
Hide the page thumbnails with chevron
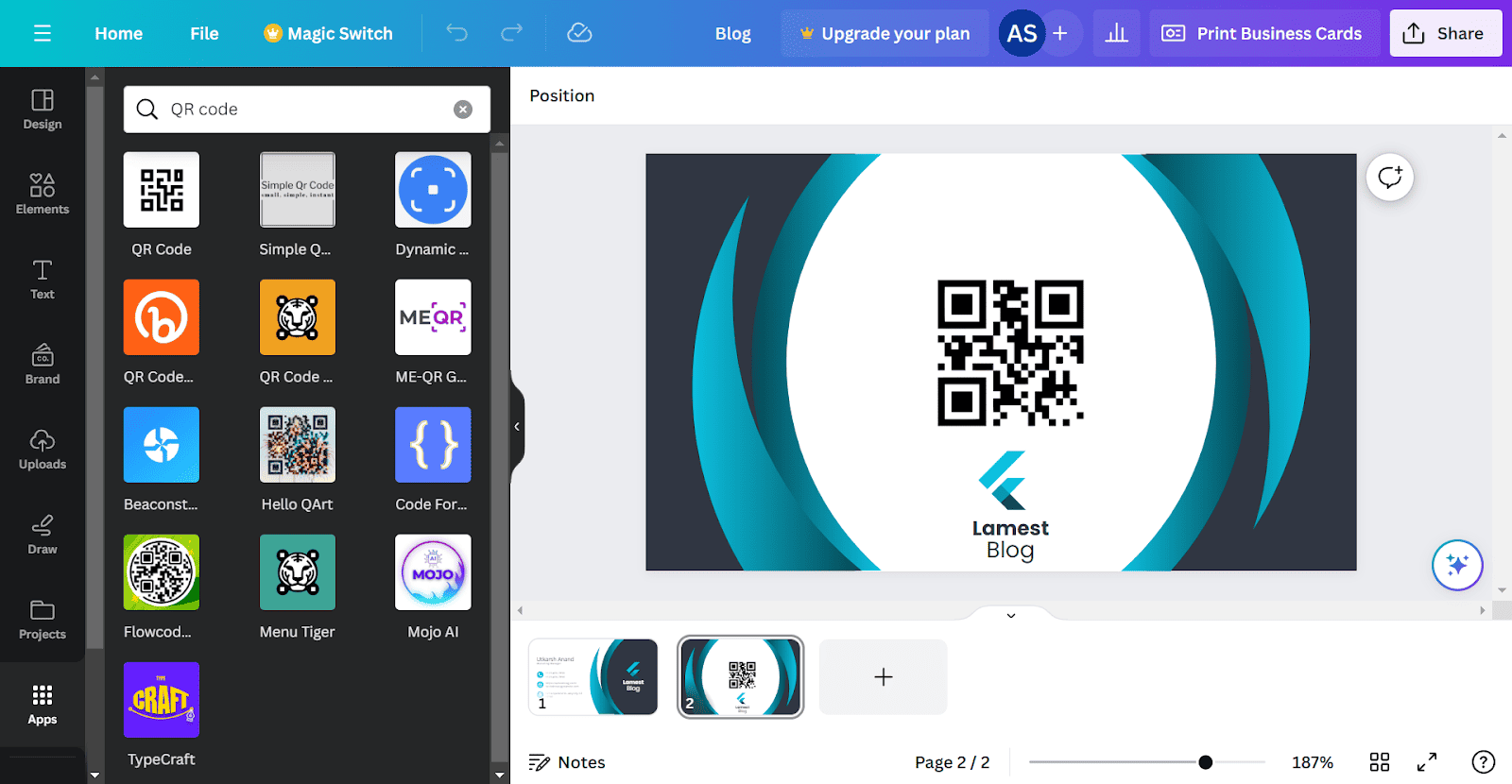1011,615
